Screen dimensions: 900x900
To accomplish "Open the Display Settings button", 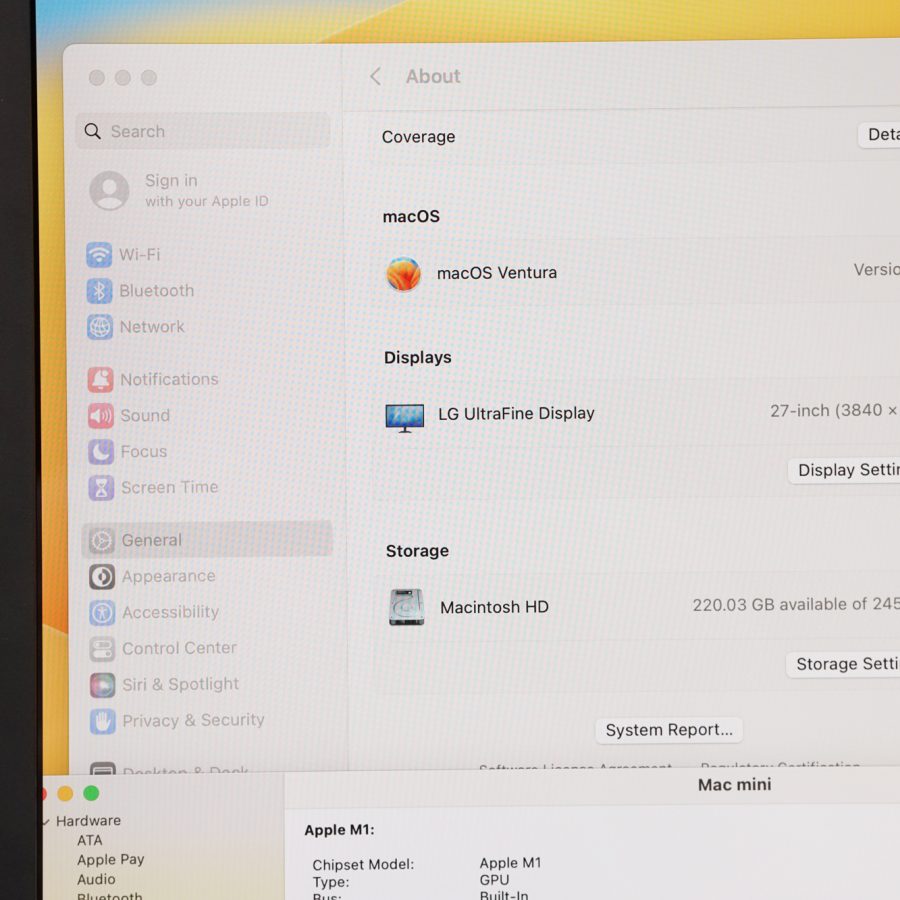I will pos(844,470).
